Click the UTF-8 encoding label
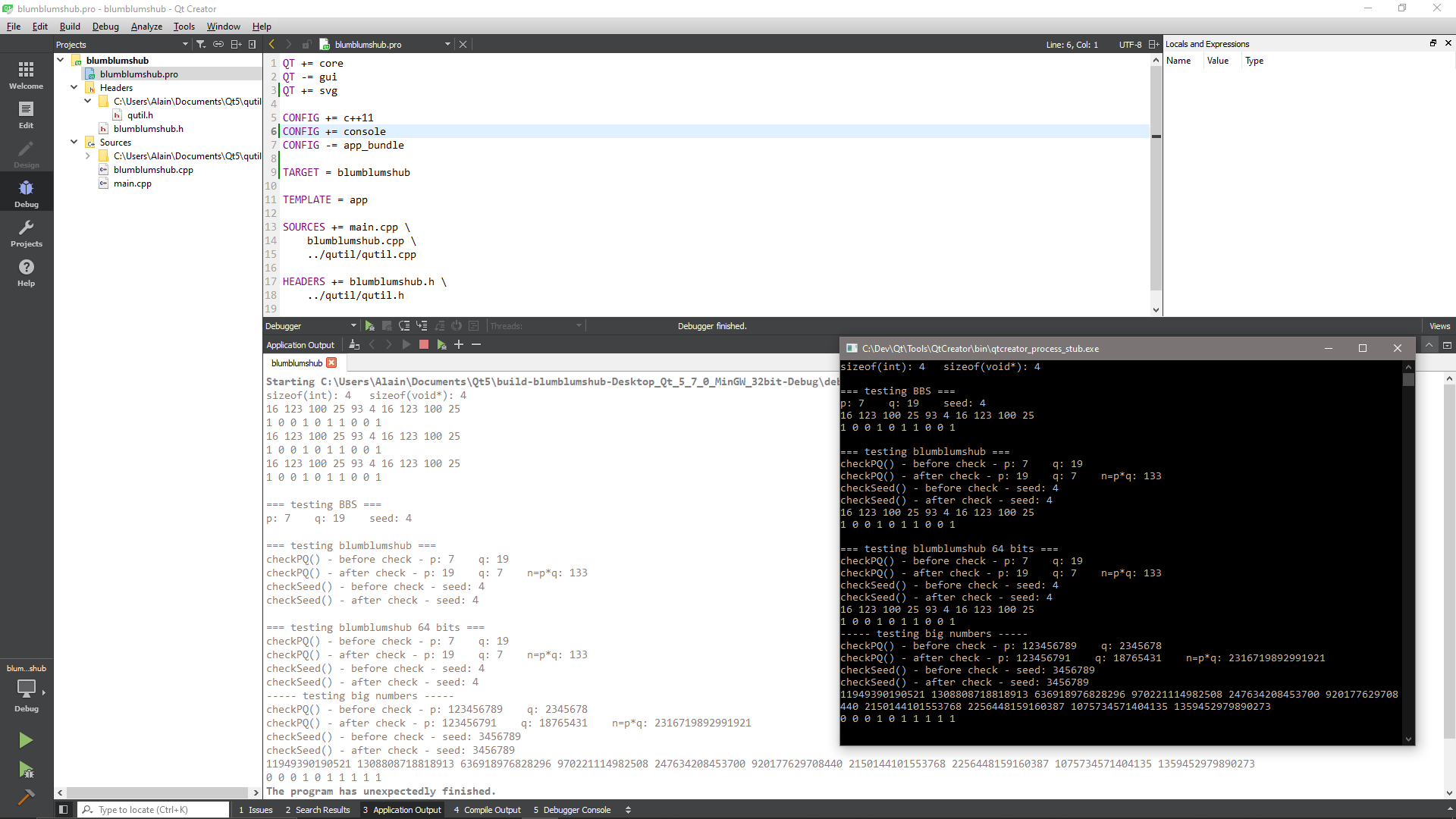This screenshot has height=819, width=1456. (x=1130, y=45)
